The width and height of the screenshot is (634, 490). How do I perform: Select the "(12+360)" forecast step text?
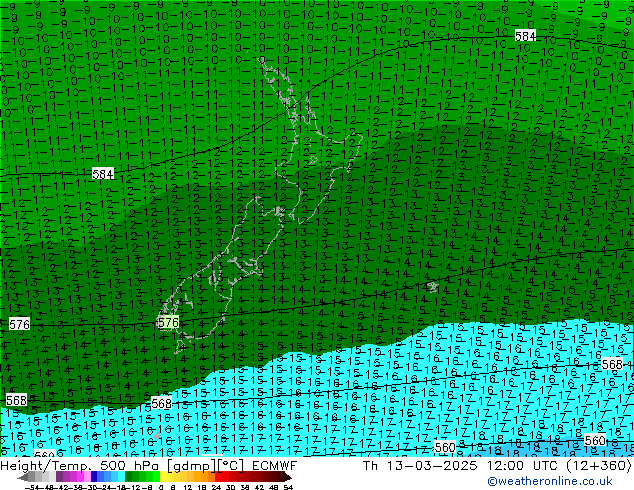599,466
